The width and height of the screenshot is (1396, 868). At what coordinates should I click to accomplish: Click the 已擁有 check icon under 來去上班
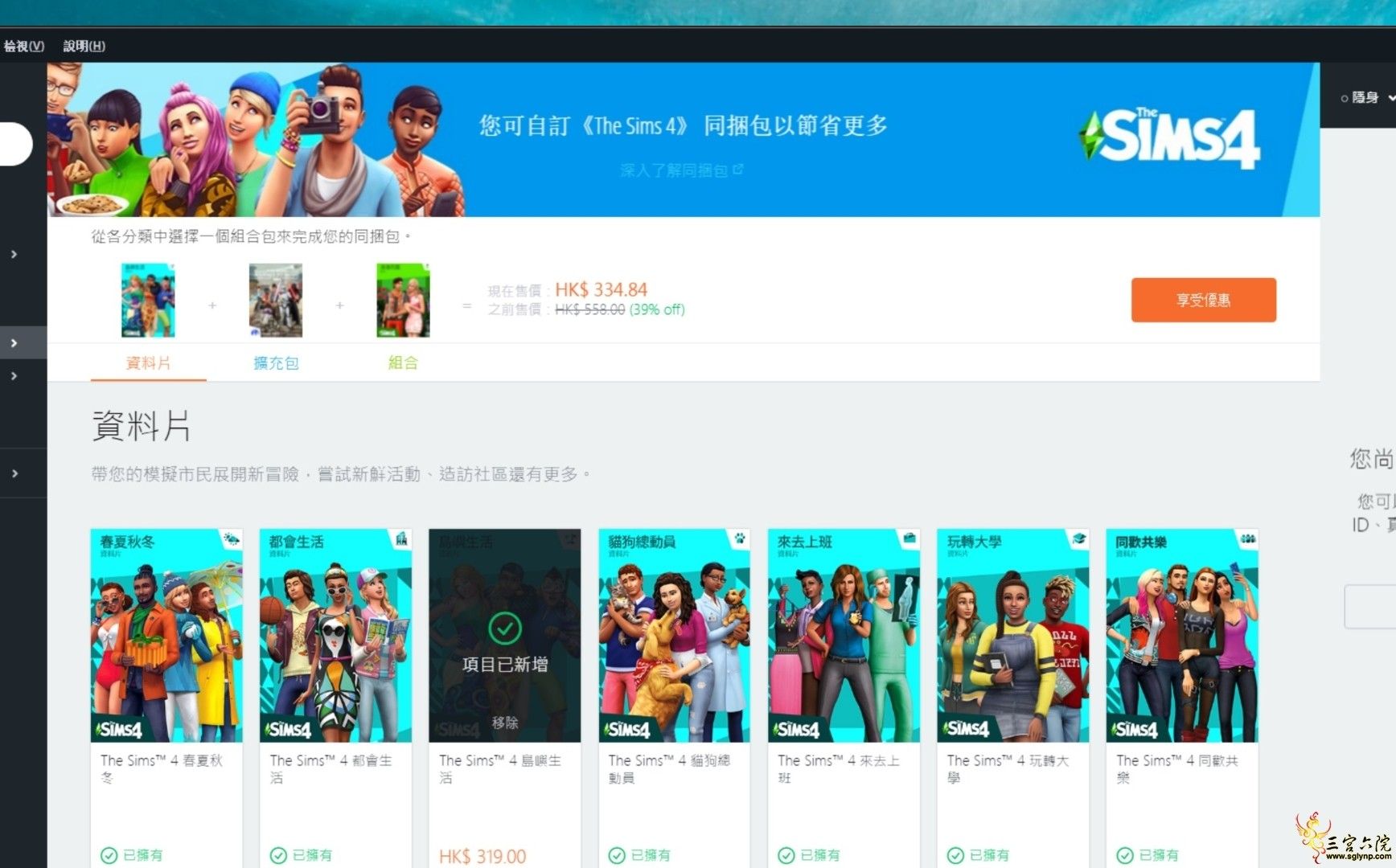786,856
